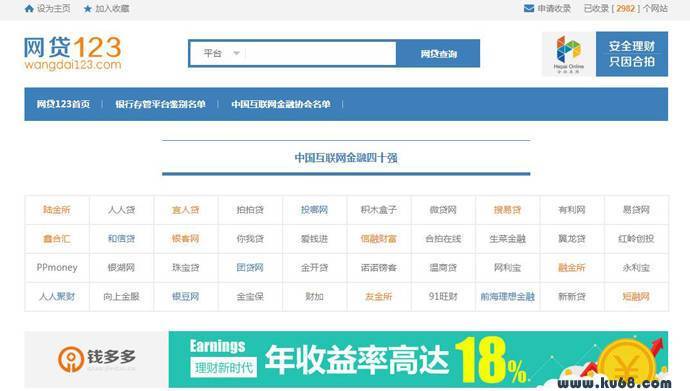Open the PPmoney platform link
Screen dimensions: 690x391
tap(57, 267)
